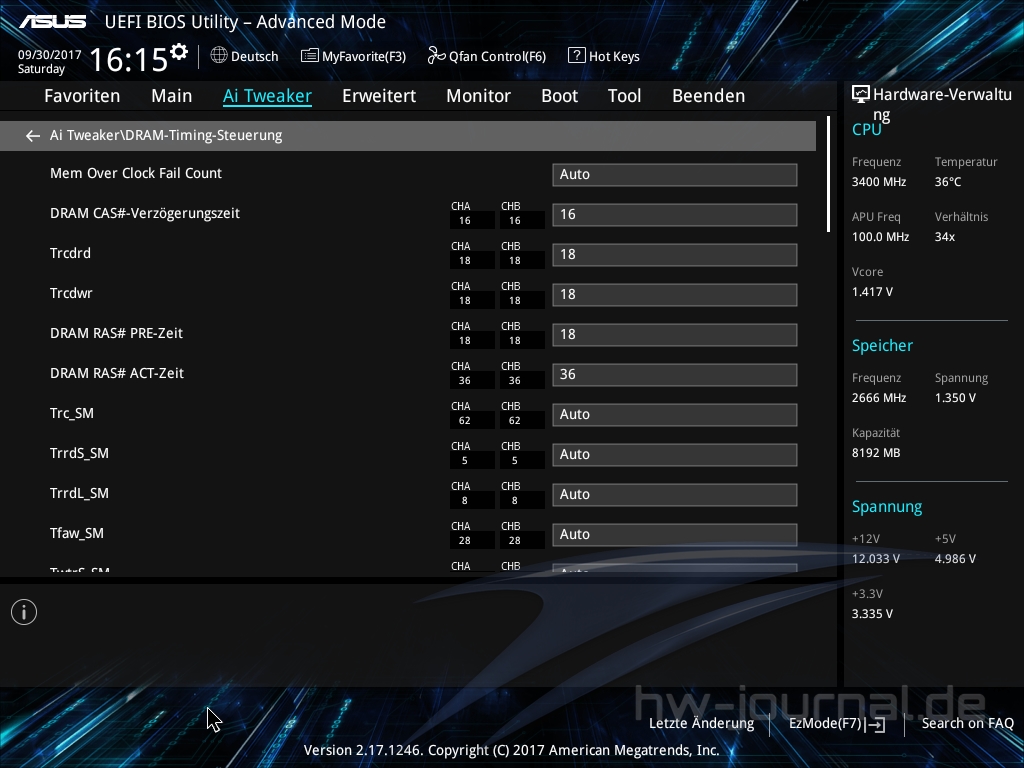This screenshot has height=768, width=1024.
Task: Click the memory voltage value 1.350 V
Action: tap(955, 398)
